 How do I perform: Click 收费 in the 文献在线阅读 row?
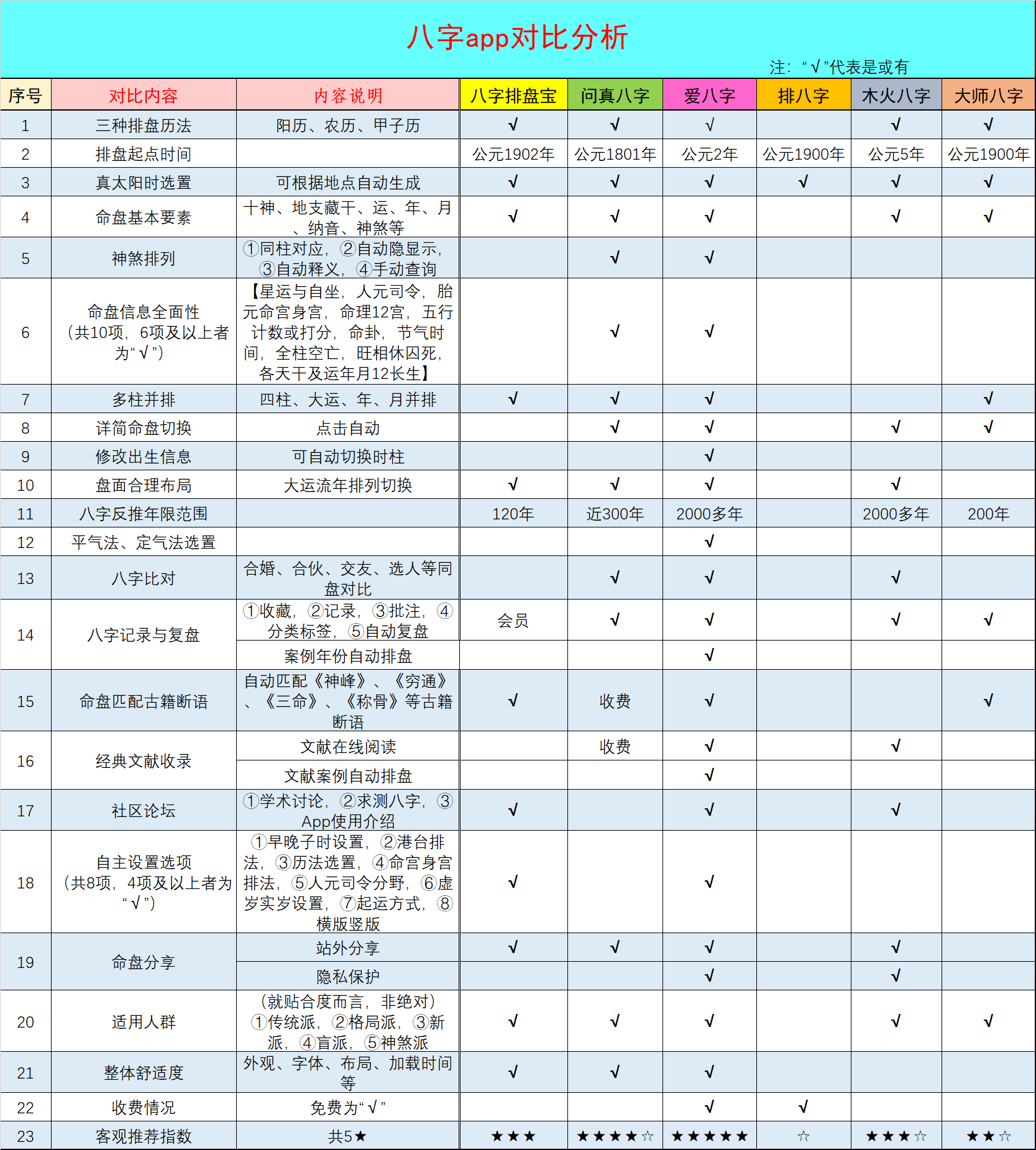click(615, 746)
